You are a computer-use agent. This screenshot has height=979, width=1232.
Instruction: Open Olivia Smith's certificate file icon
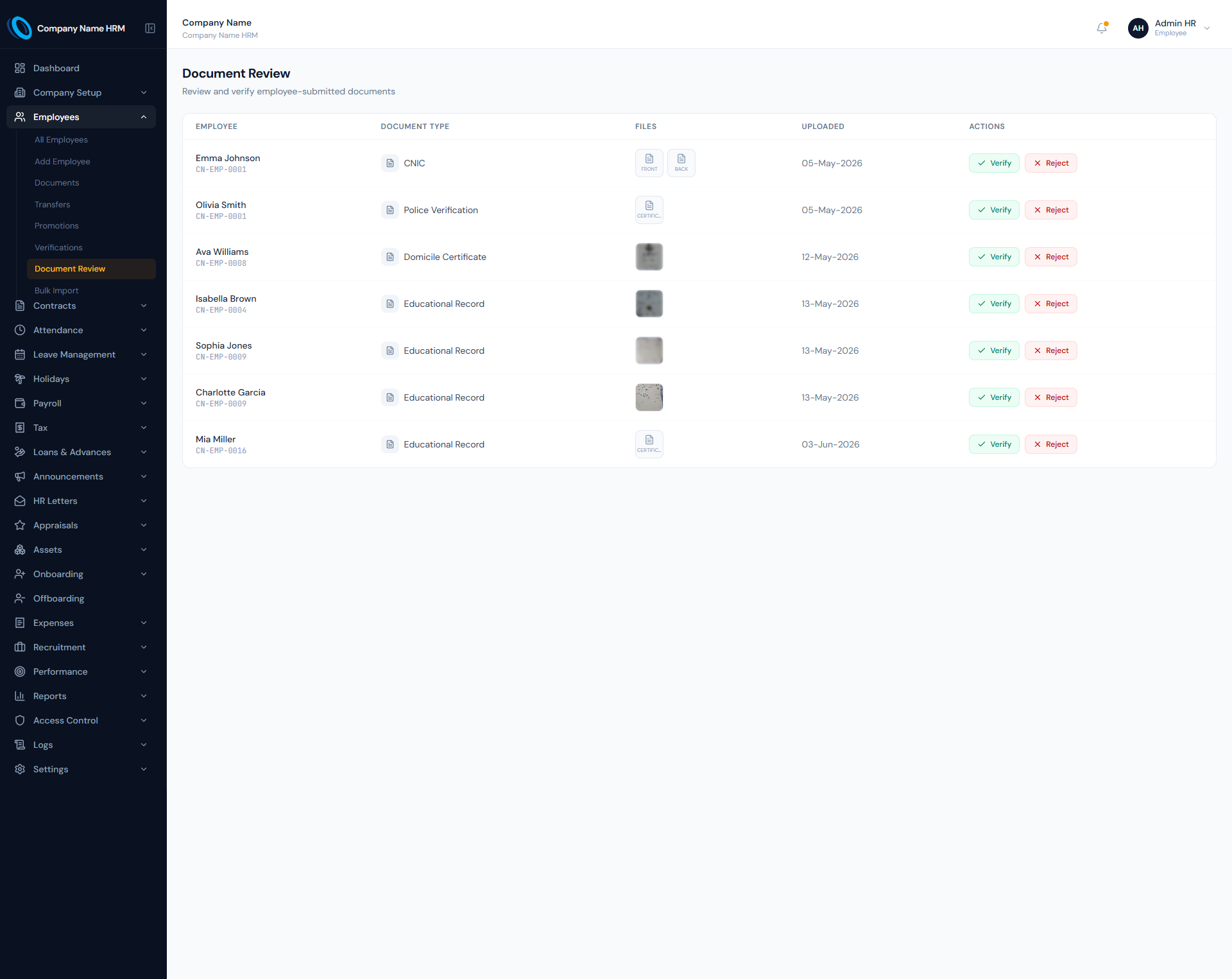[x=649, y=210]
